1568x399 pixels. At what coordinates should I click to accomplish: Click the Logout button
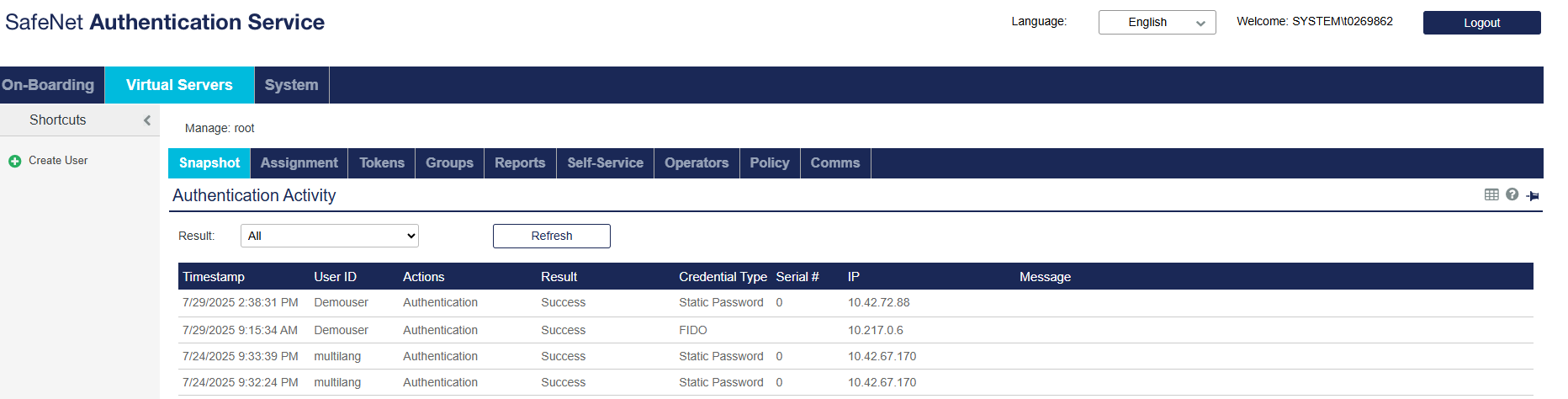(x=1481, y=23)
